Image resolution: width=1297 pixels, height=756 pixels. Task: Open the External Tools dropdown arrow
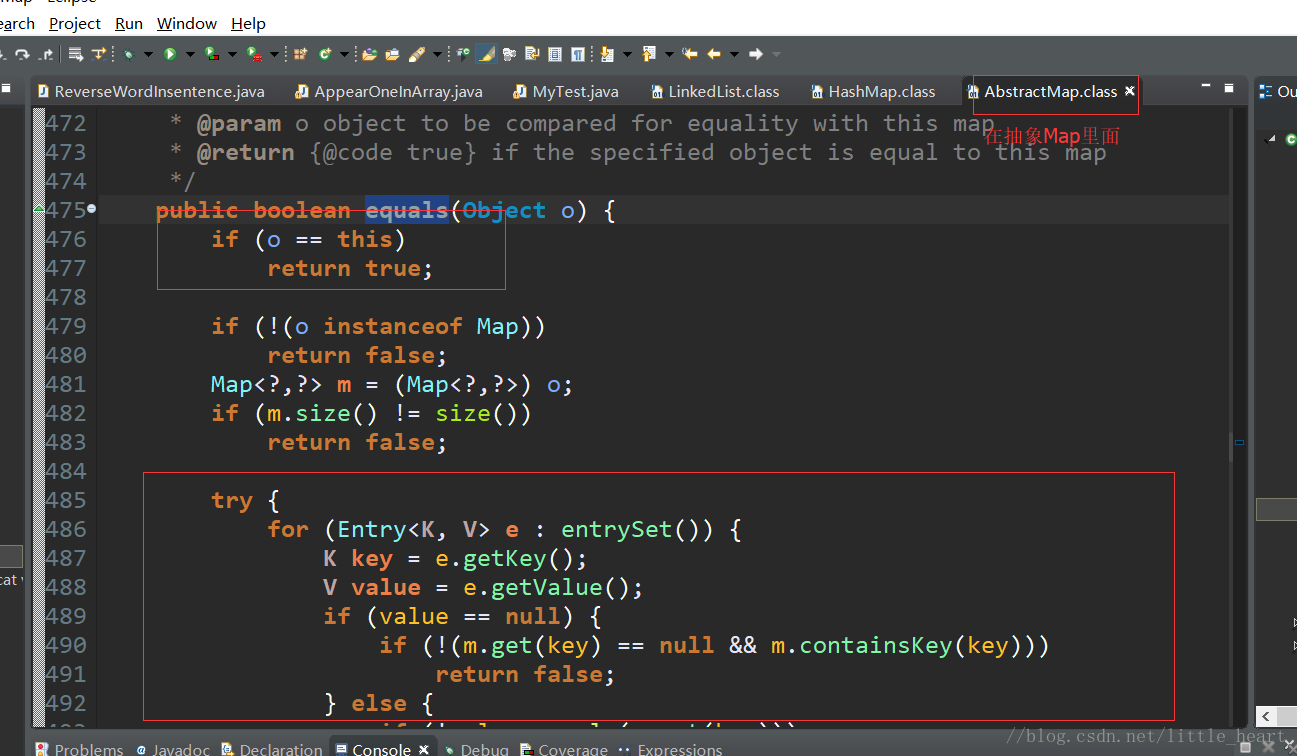pos(274,54)
